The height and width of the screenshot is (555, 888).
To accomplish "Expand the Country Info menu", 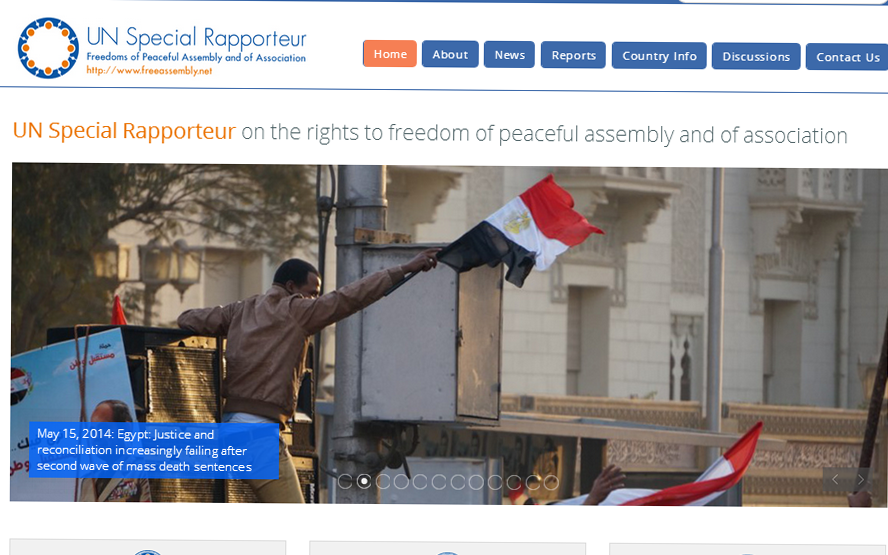I will coord(659,56).
